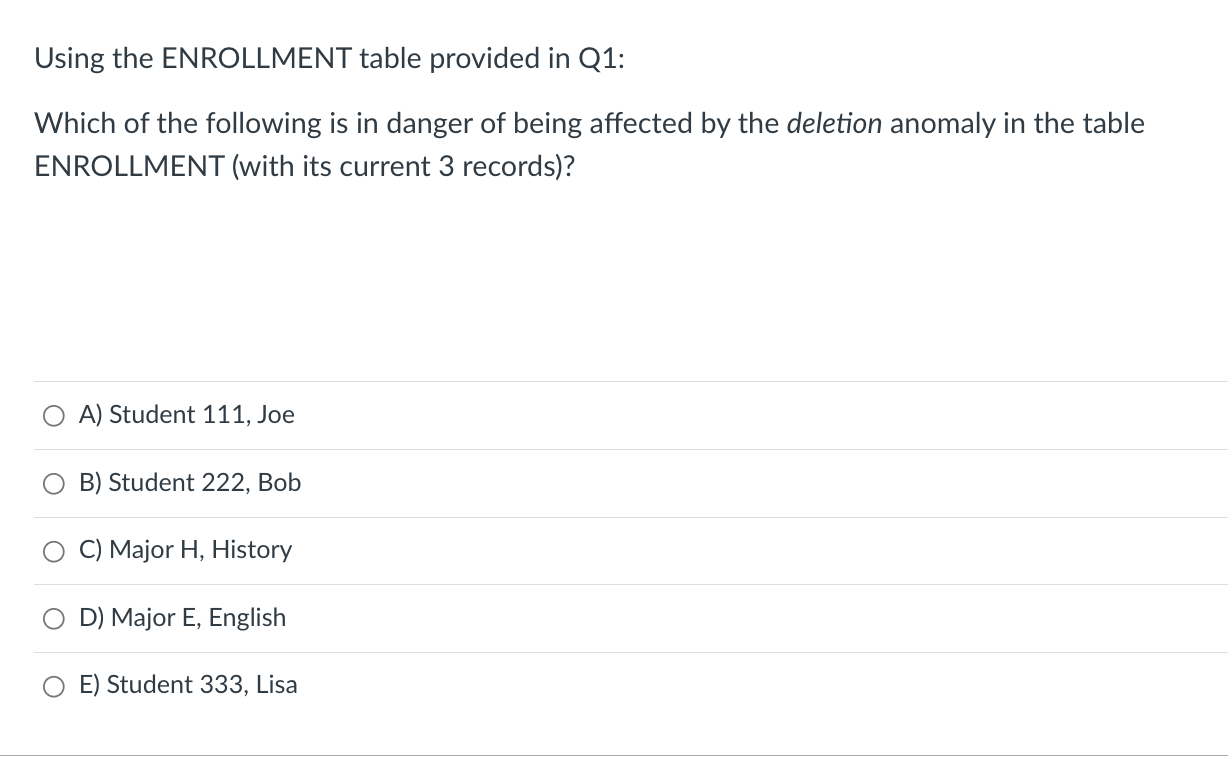
Task: Click the word 'Using' at the start
Action: tap(69, 59)
